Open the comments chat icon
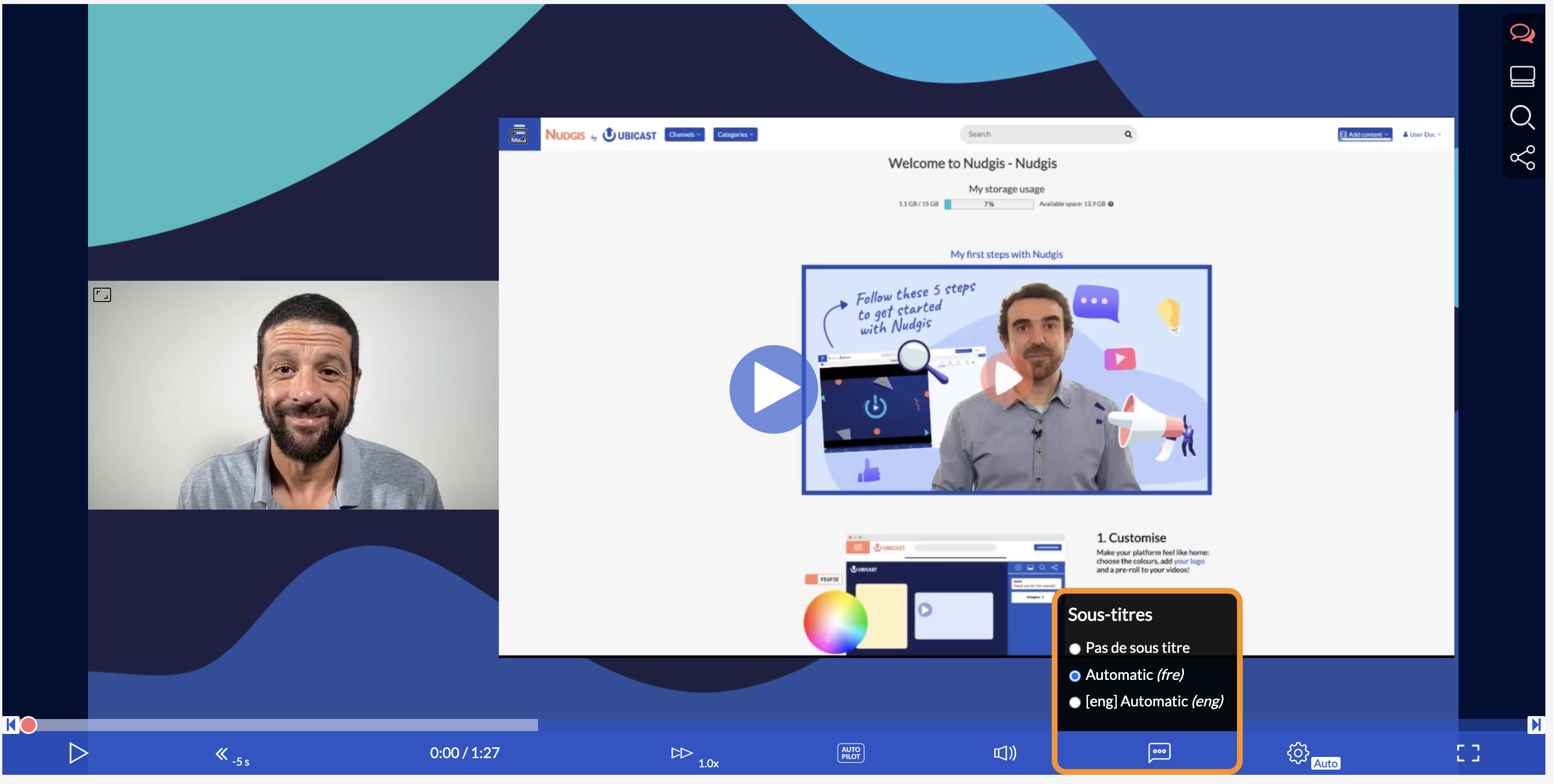Image resolution: width=1554 pixels, height=784 pixels. click(x=1522, y=33)
